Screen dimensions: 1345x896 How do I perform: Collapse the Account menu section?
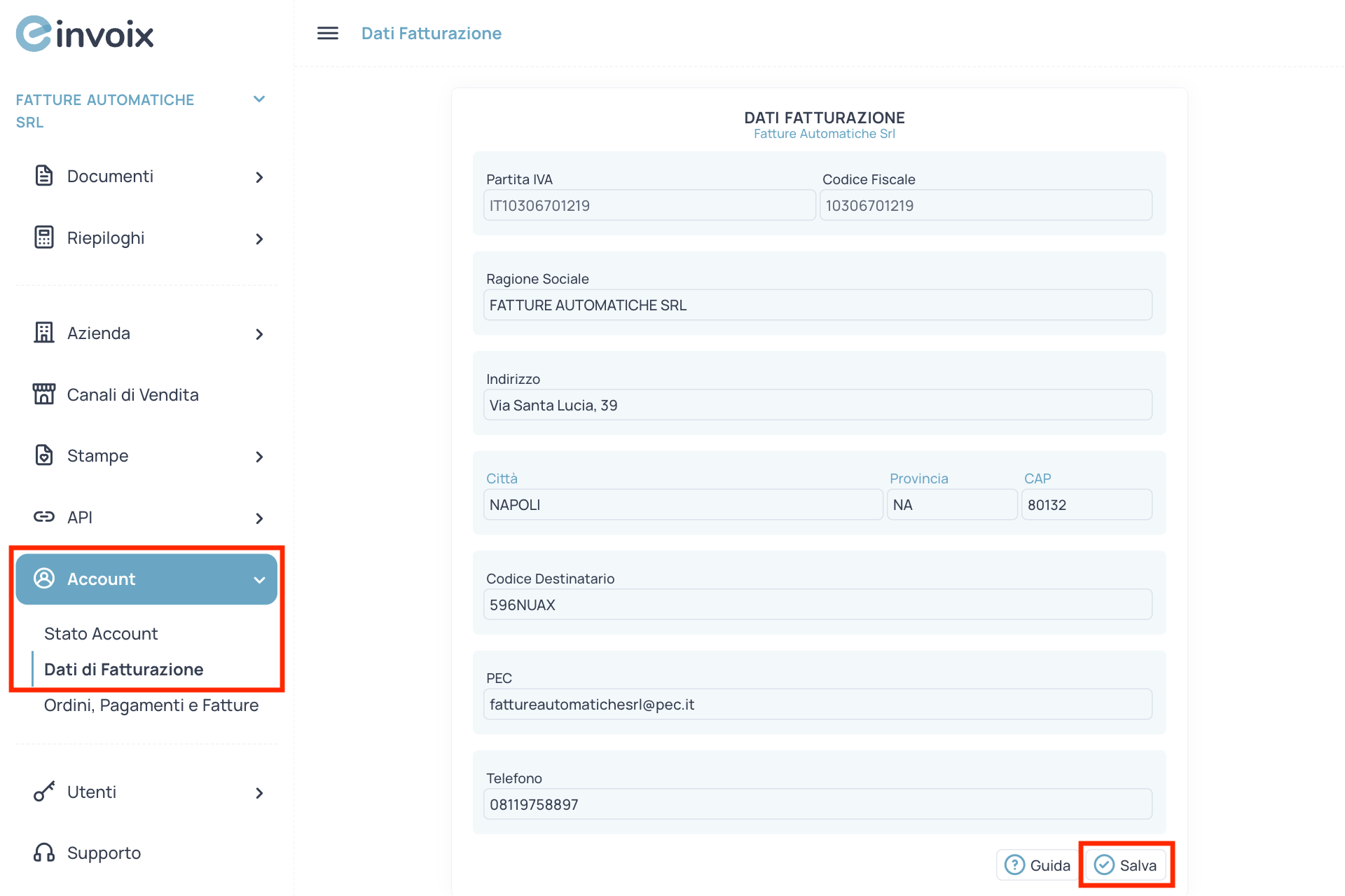(x=259, y=580)
